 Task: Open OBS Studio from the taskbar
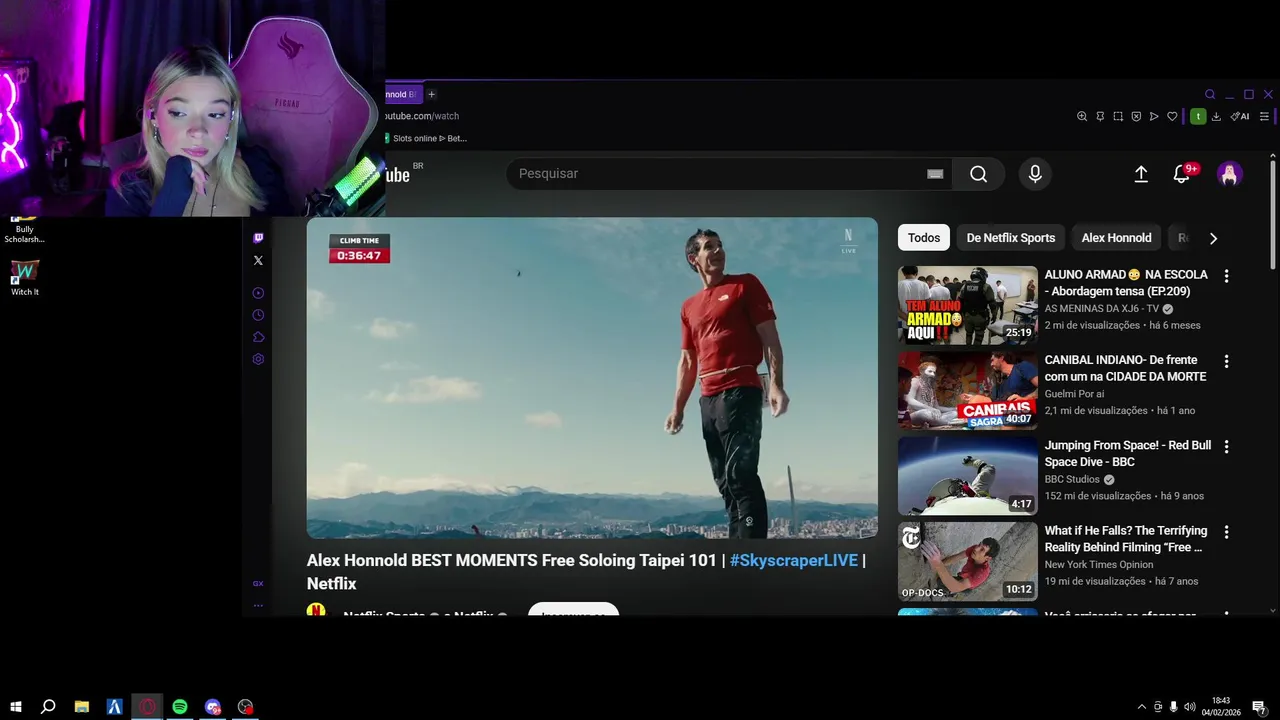(246, 707)
